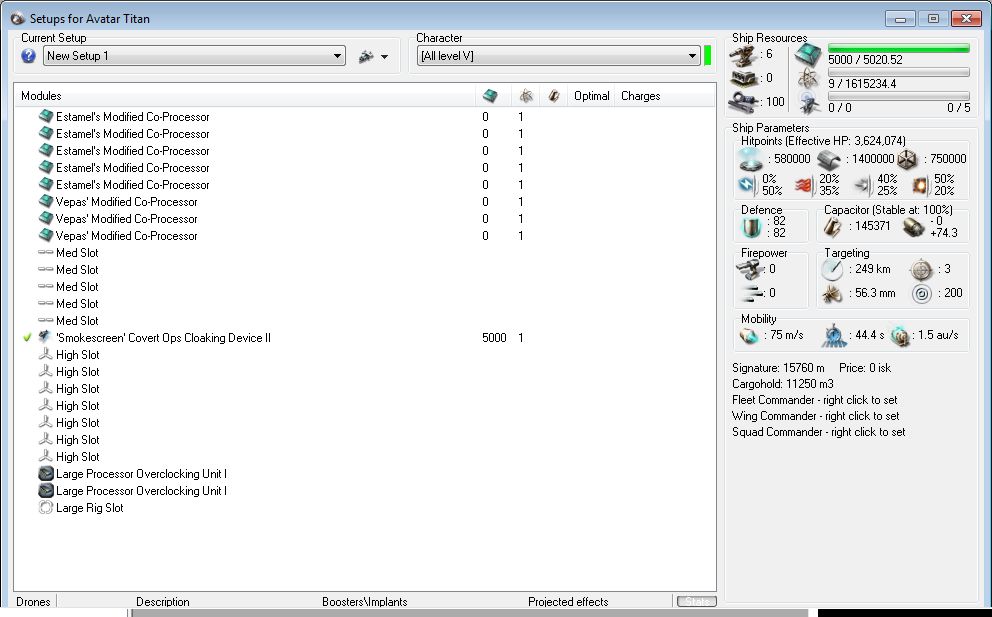Switch to the Drones tab

(x=33, y=601)
